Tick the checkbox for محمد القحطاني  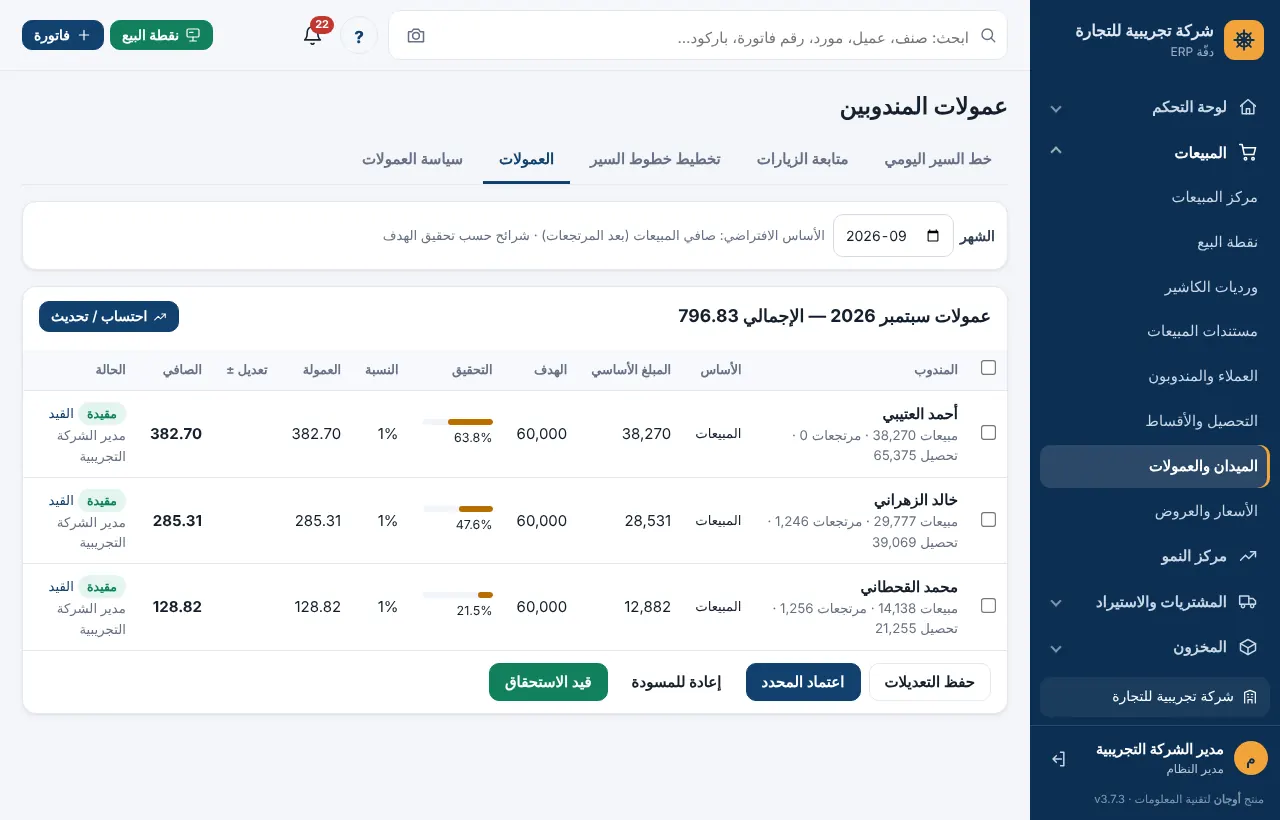(988, 606)
